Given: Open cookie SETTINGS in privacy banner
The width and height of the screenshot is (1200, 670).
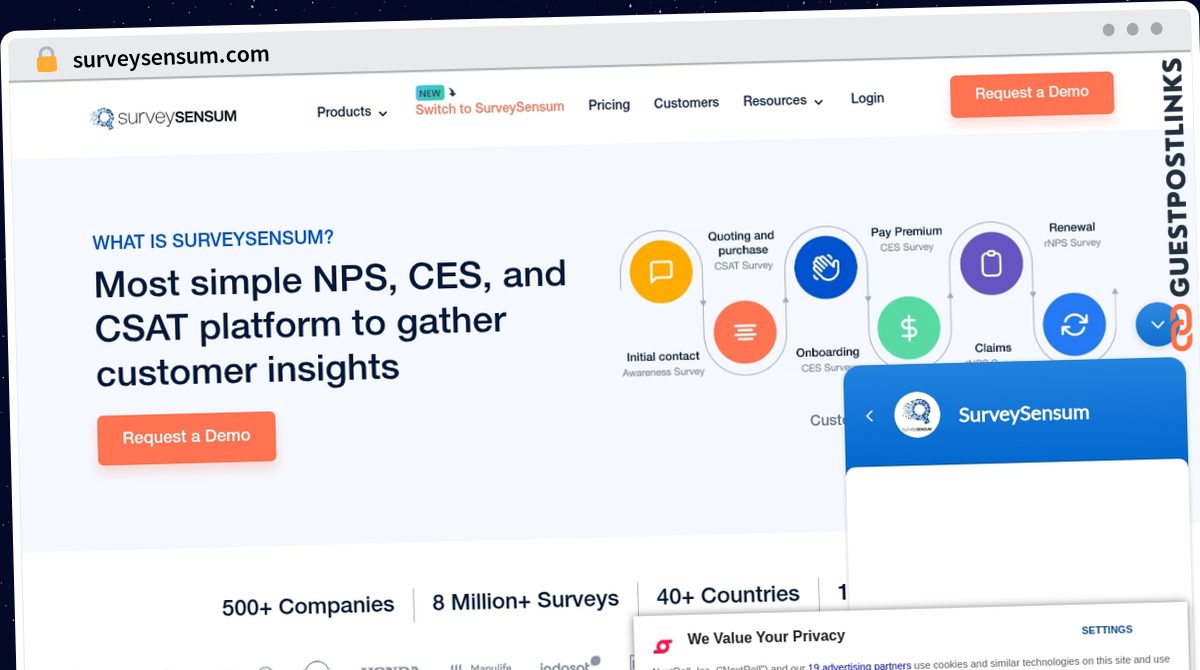Looking at the screenshot, I should 1107,630.
